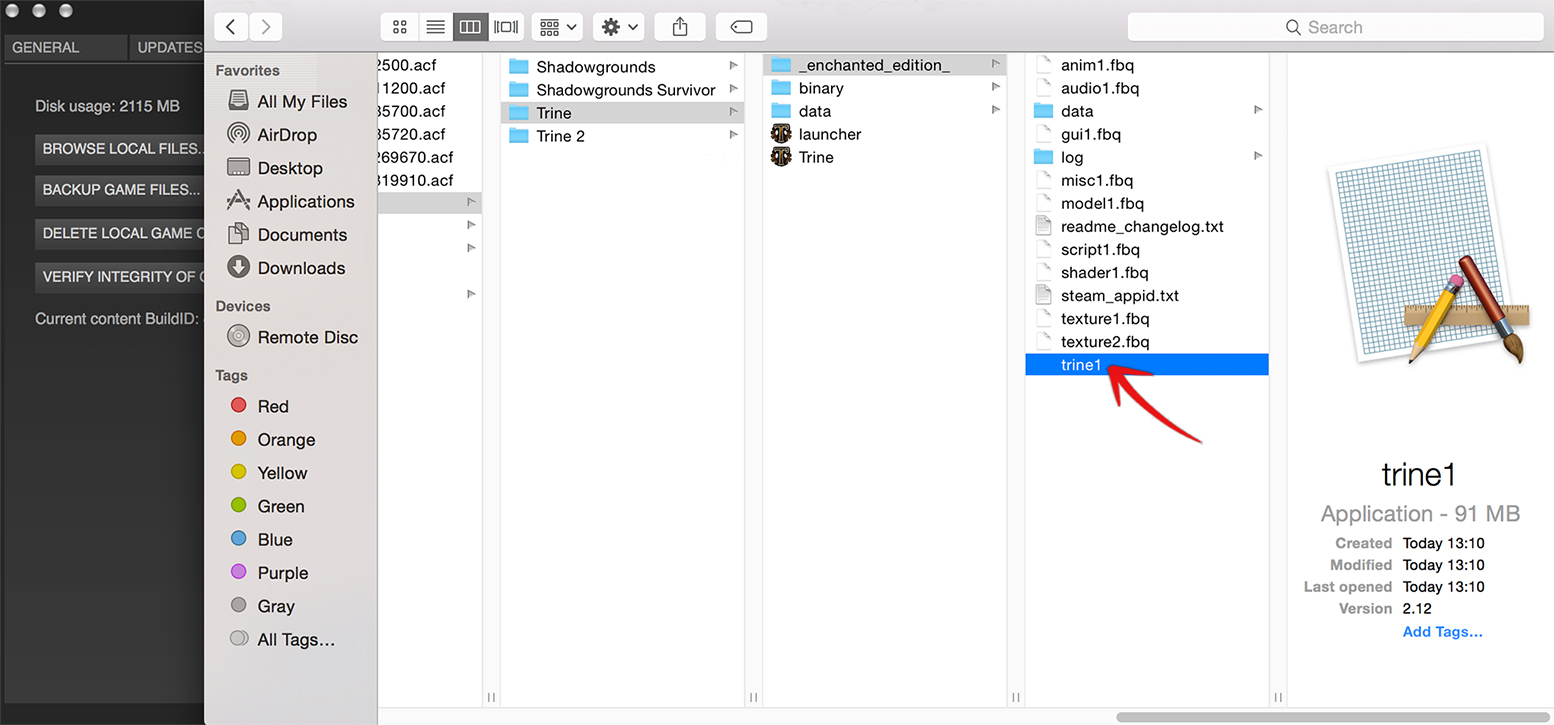Image resolution: width=1554 pixels, height=725 pixels.
Task: Open the arrange items dropdown
Action: point(557,27)
